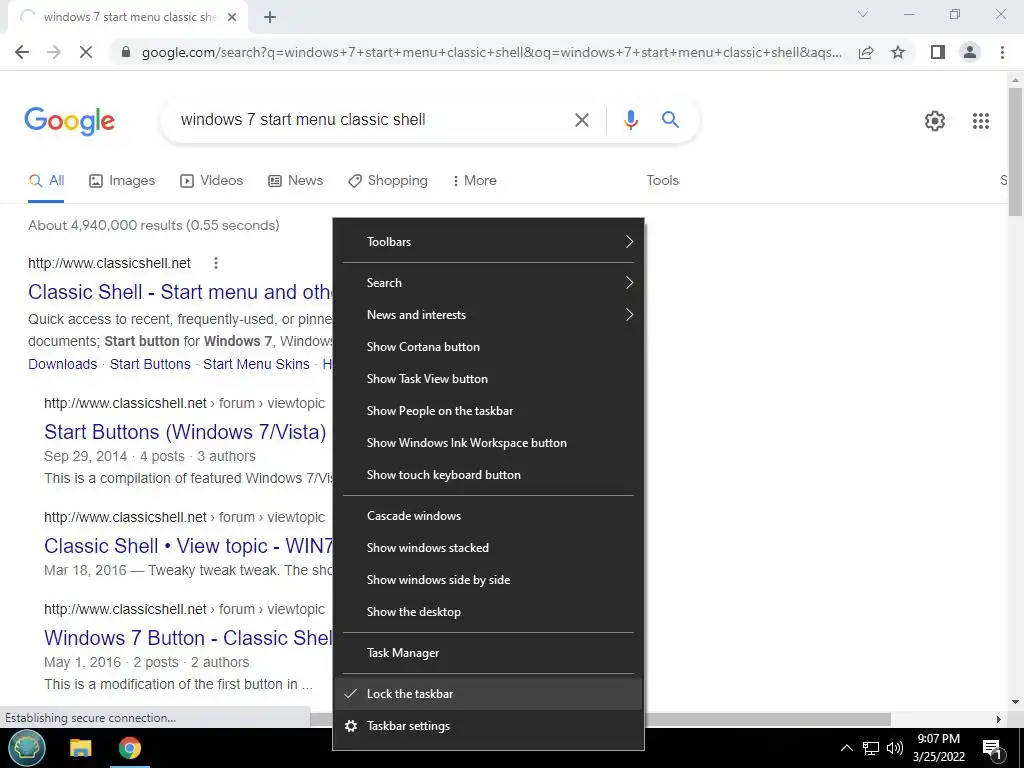Switch to the Images tab
This screenshot has height=768, width=1024.
click(122, 180)
